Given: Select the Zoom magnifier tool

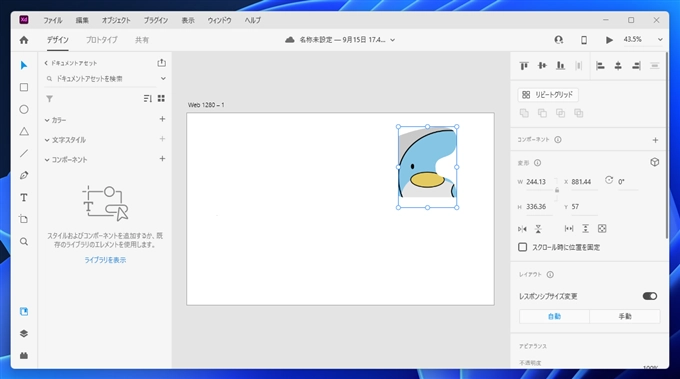Looking at the screenshot, I should tap(24, 242).
